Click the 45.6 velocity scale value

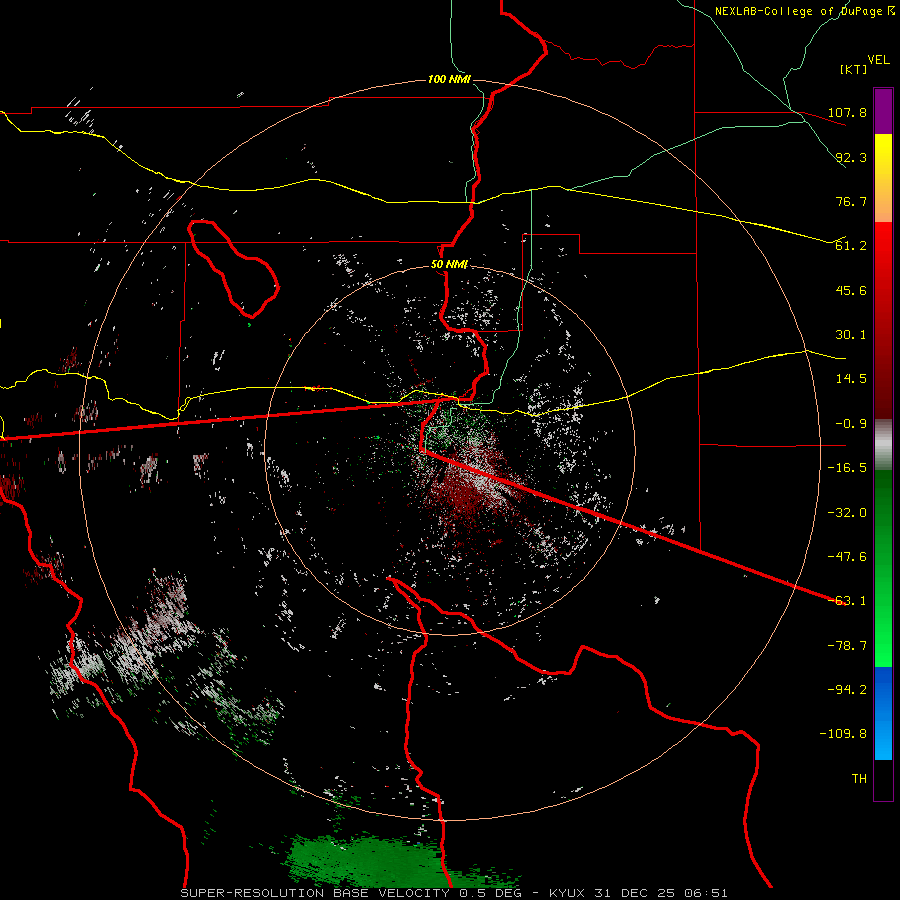click(851, 290)
